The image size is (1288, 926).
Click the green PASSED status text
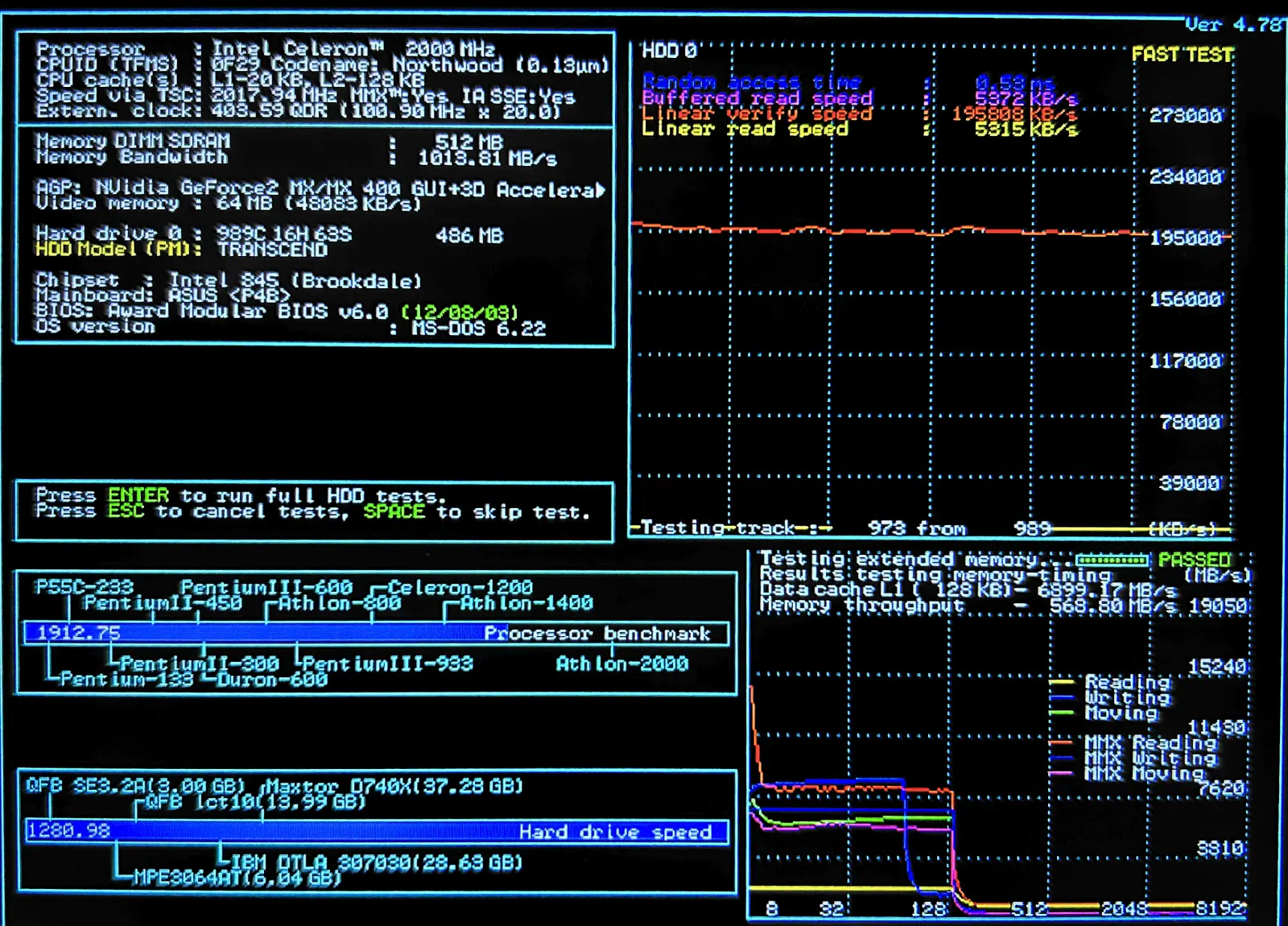tap(1194, 560)
